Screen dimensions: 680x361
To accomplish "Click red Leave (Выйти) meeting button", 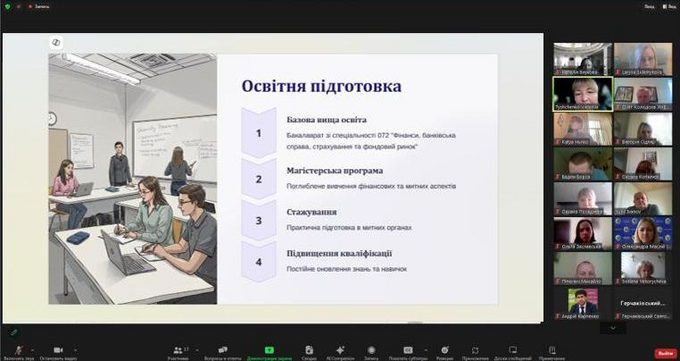I will [666, 354].
